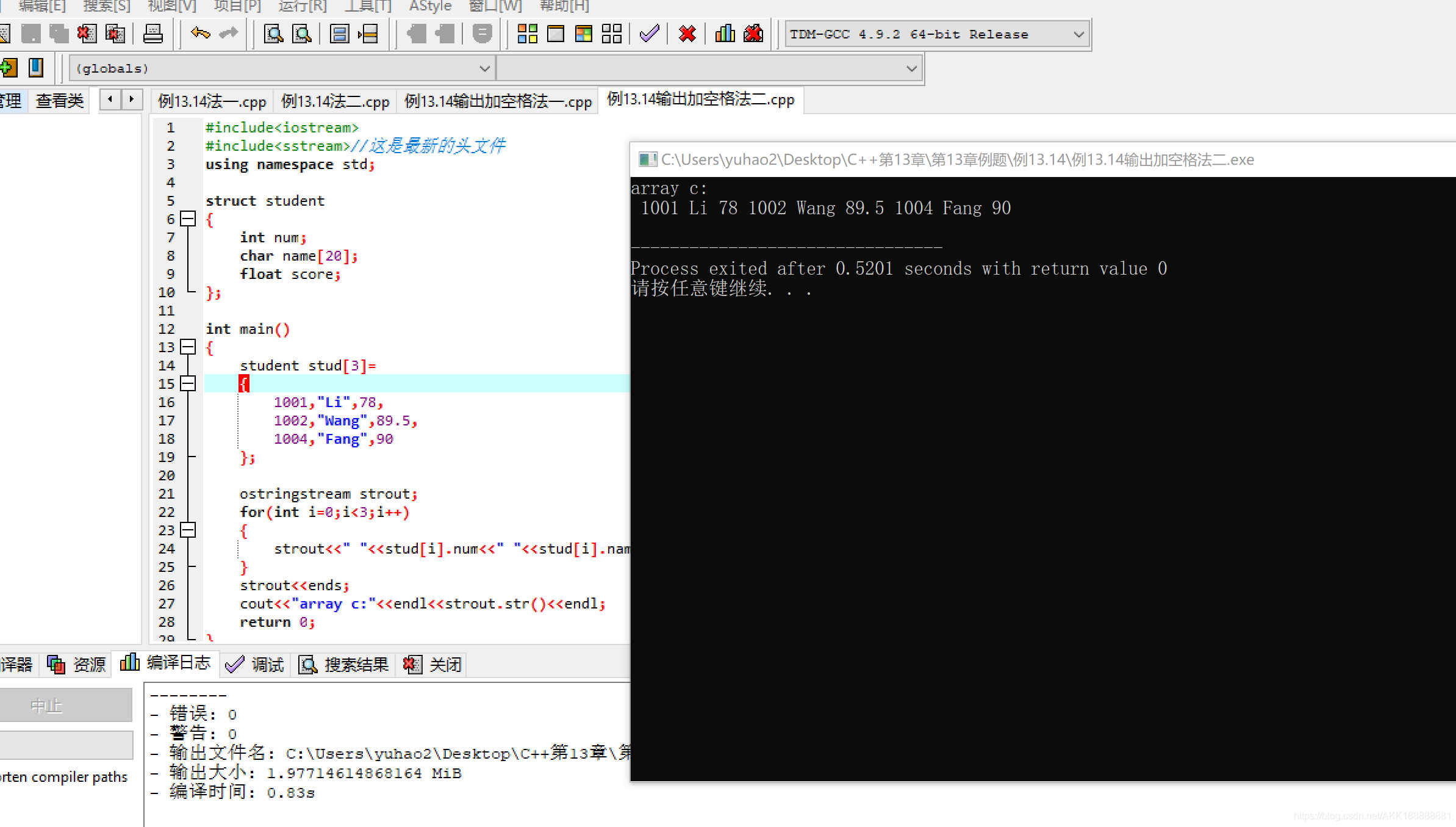This screenshot has height=827, width=1456.
Task: Click line number 20 in the gutter
Action: click(167, 475)
